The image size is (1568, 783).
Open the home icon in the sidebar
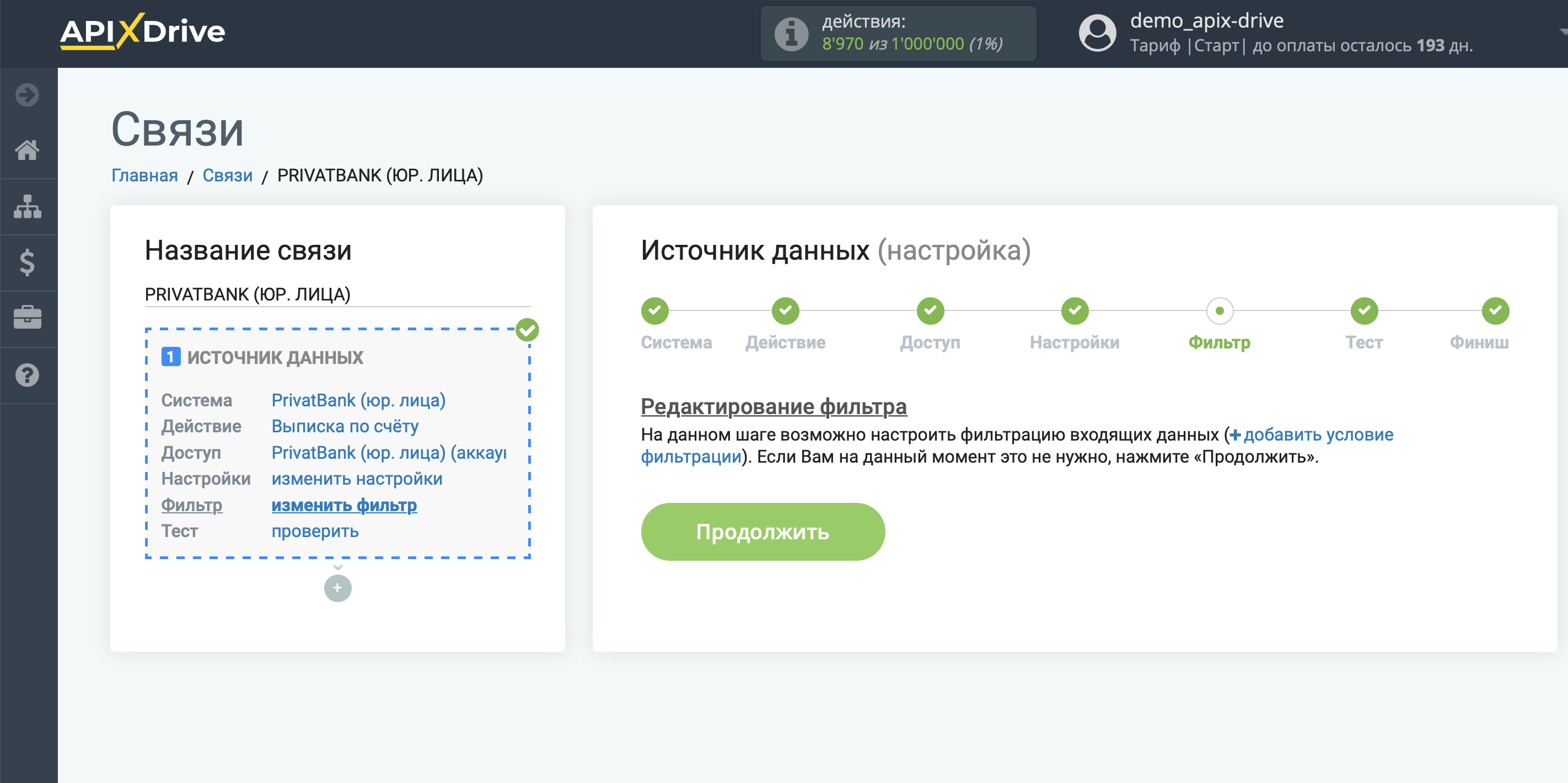click(28, 150)
